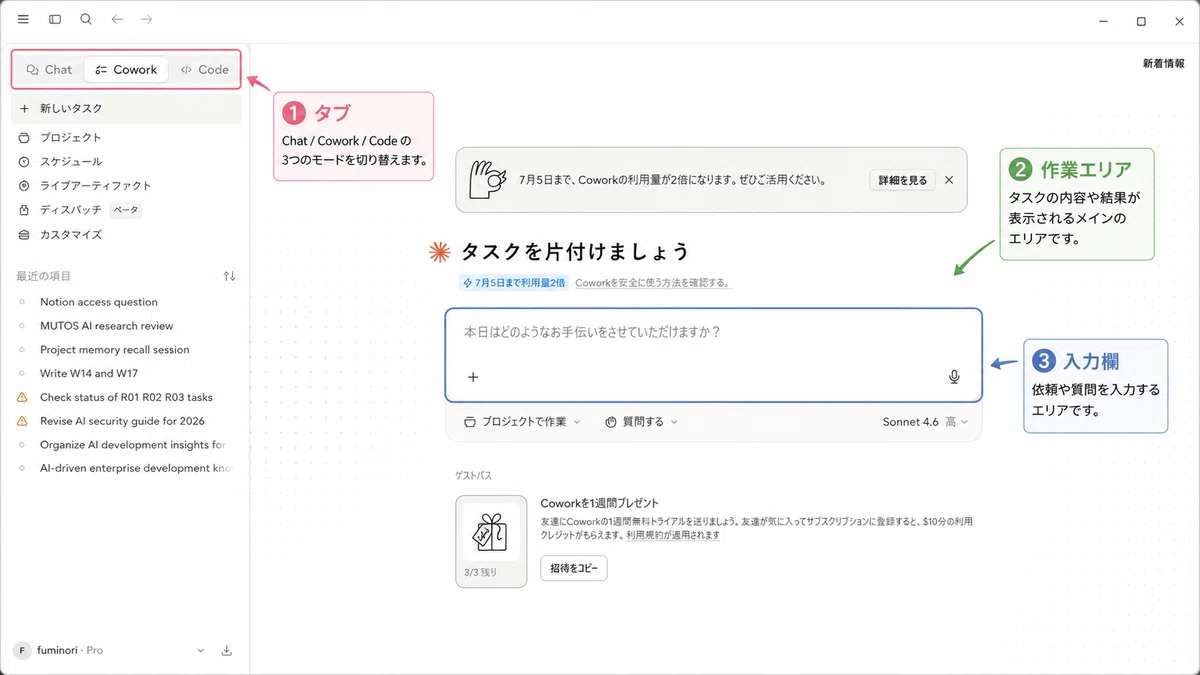
Task: Open Check status of R01 R02 R03 tasks
Action: pos(126,397)
